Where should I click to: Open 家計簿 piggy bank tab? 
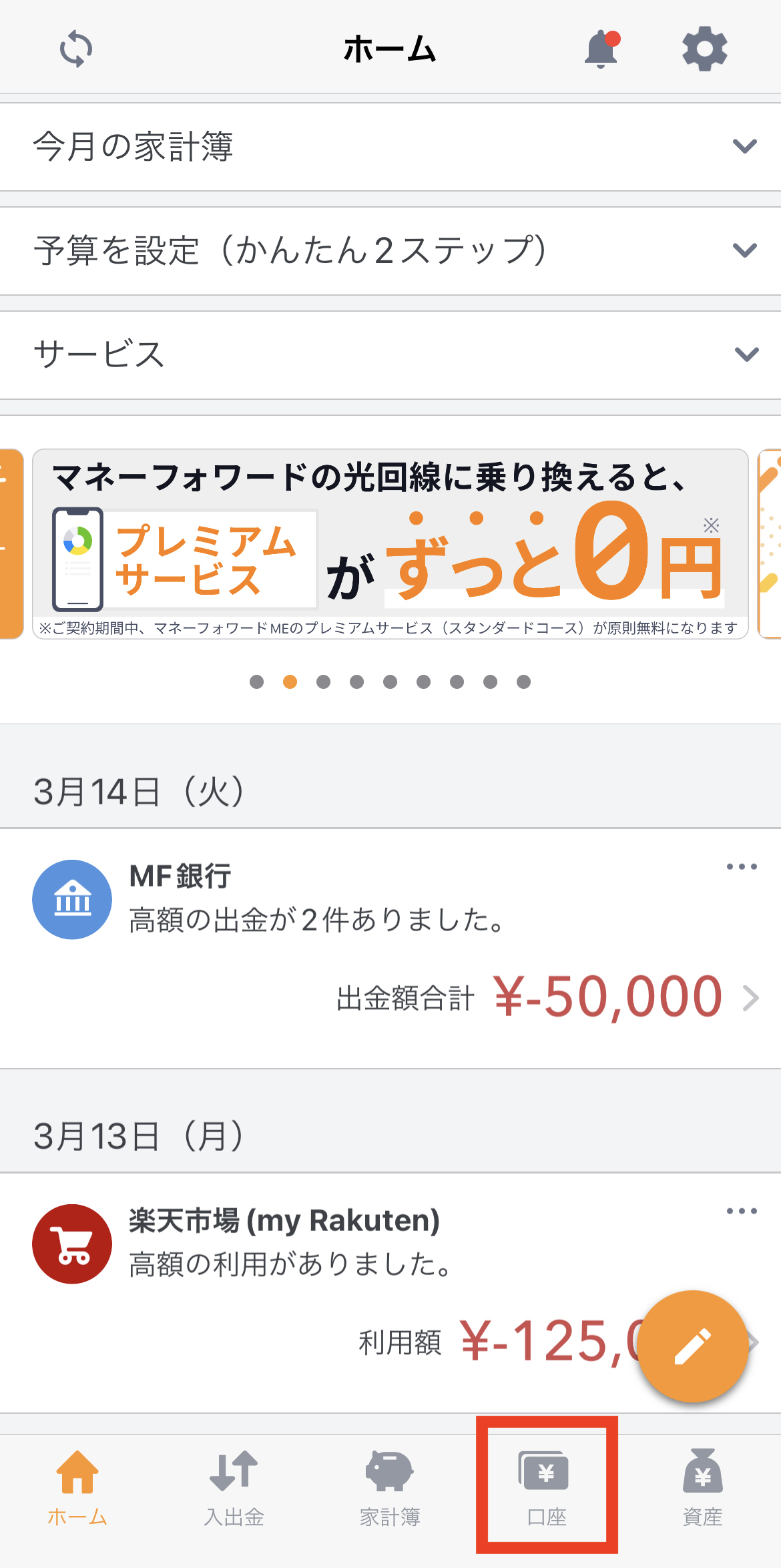tap(390, 1487)
